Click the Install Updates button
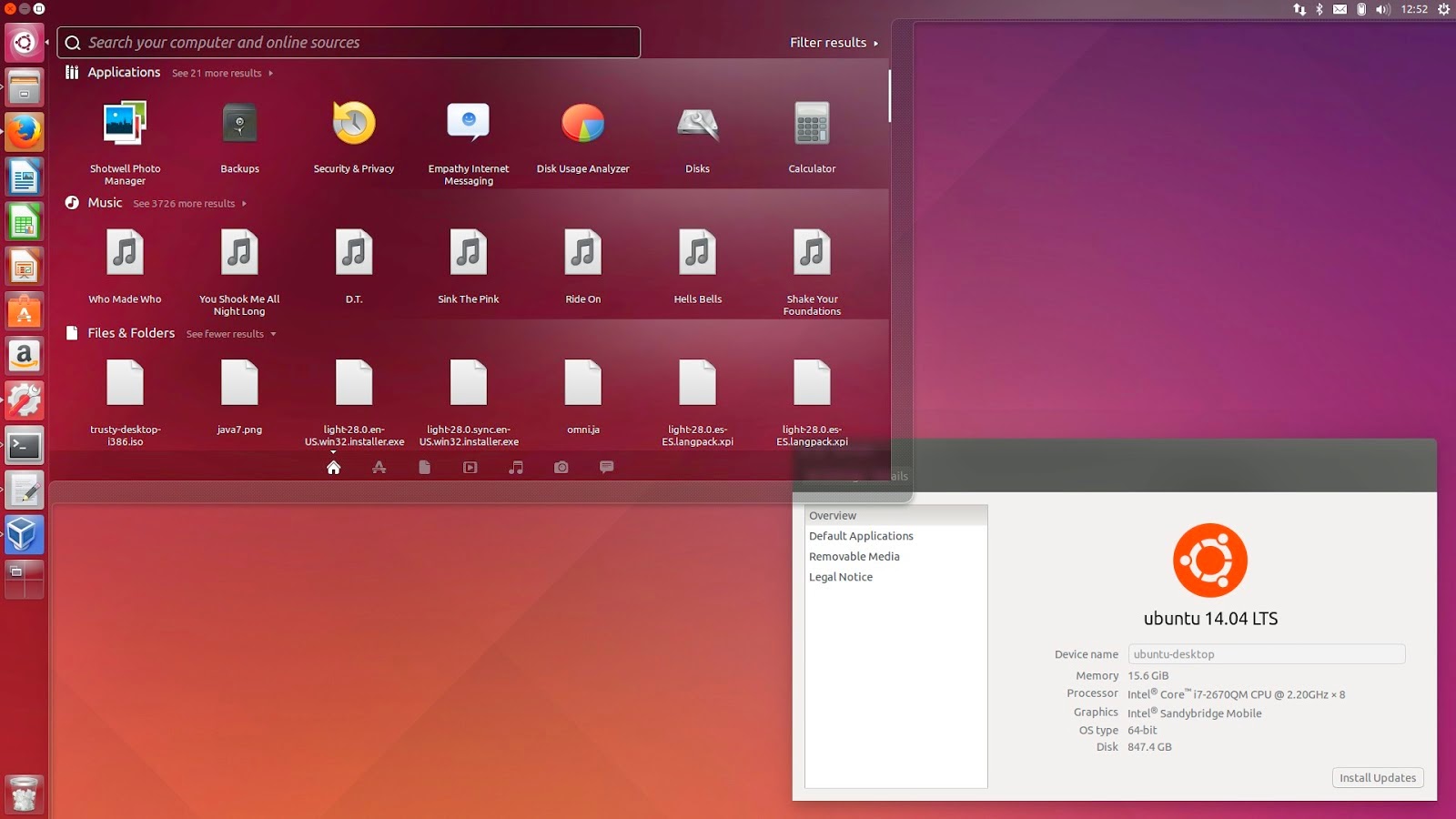Screen dimensions: 1456x819 [x=1377, y=777]
